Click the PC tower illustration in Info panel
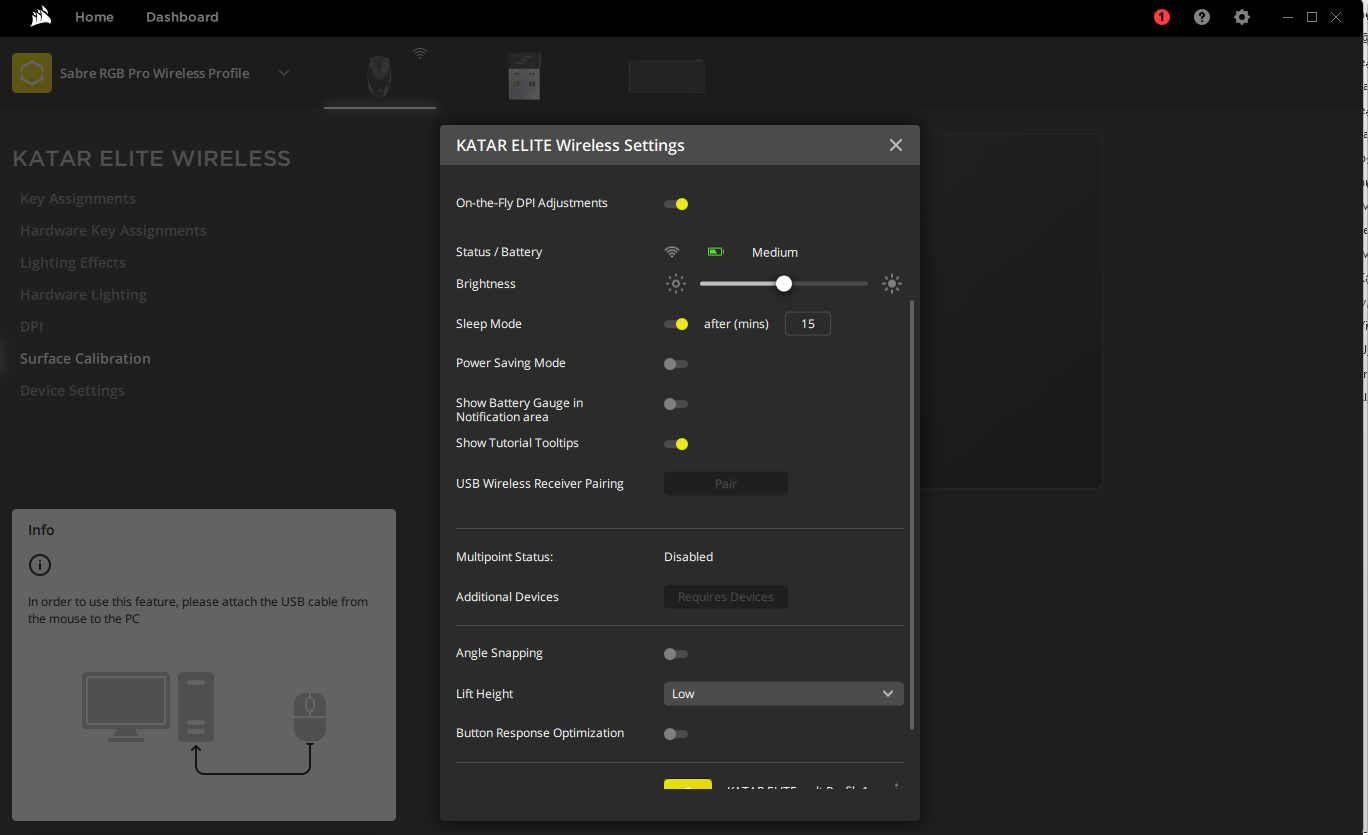The width and height of the screenshot is (1368, 835). click(196, 707)
